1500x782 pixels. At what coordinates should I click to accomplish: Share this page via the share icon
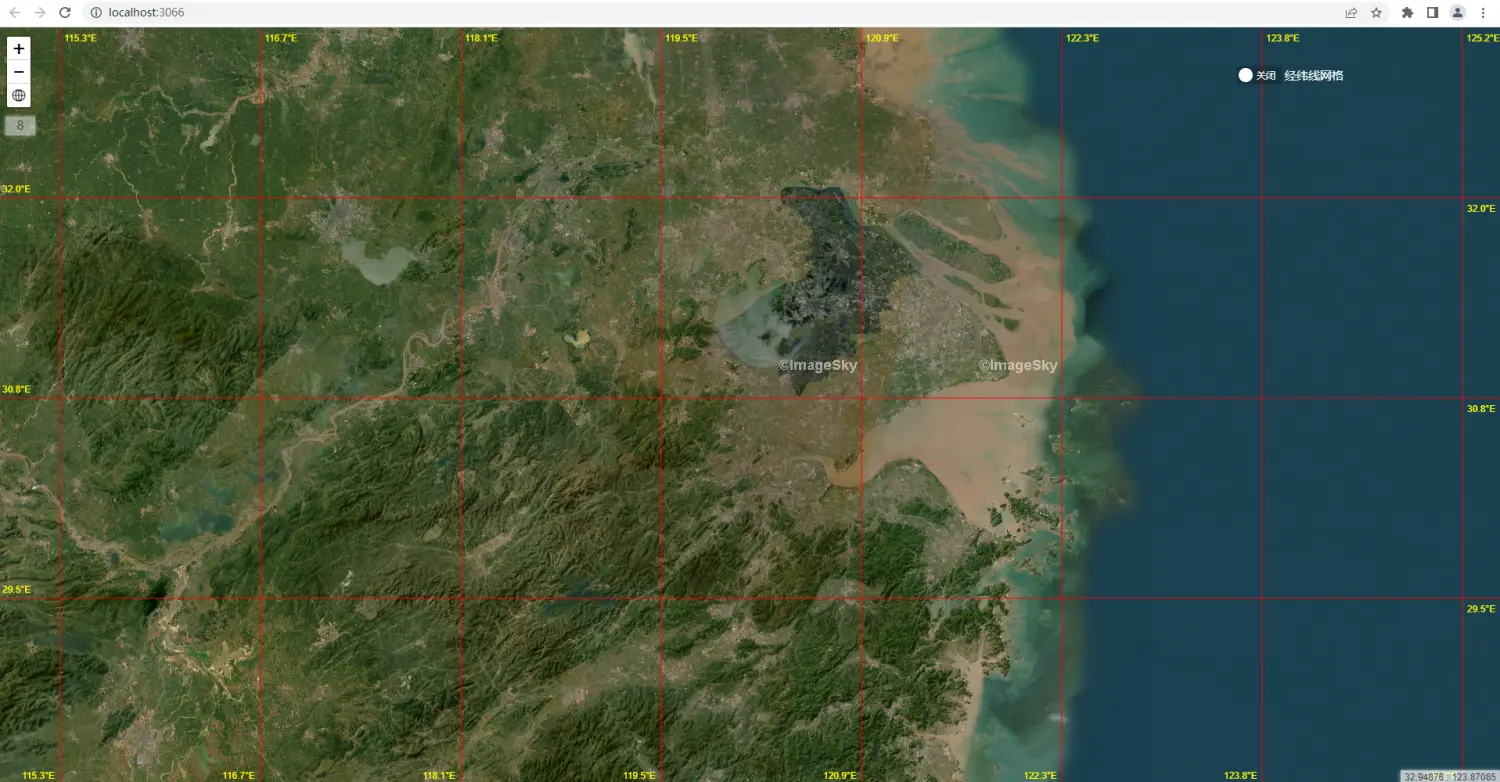coord(1351,13)
